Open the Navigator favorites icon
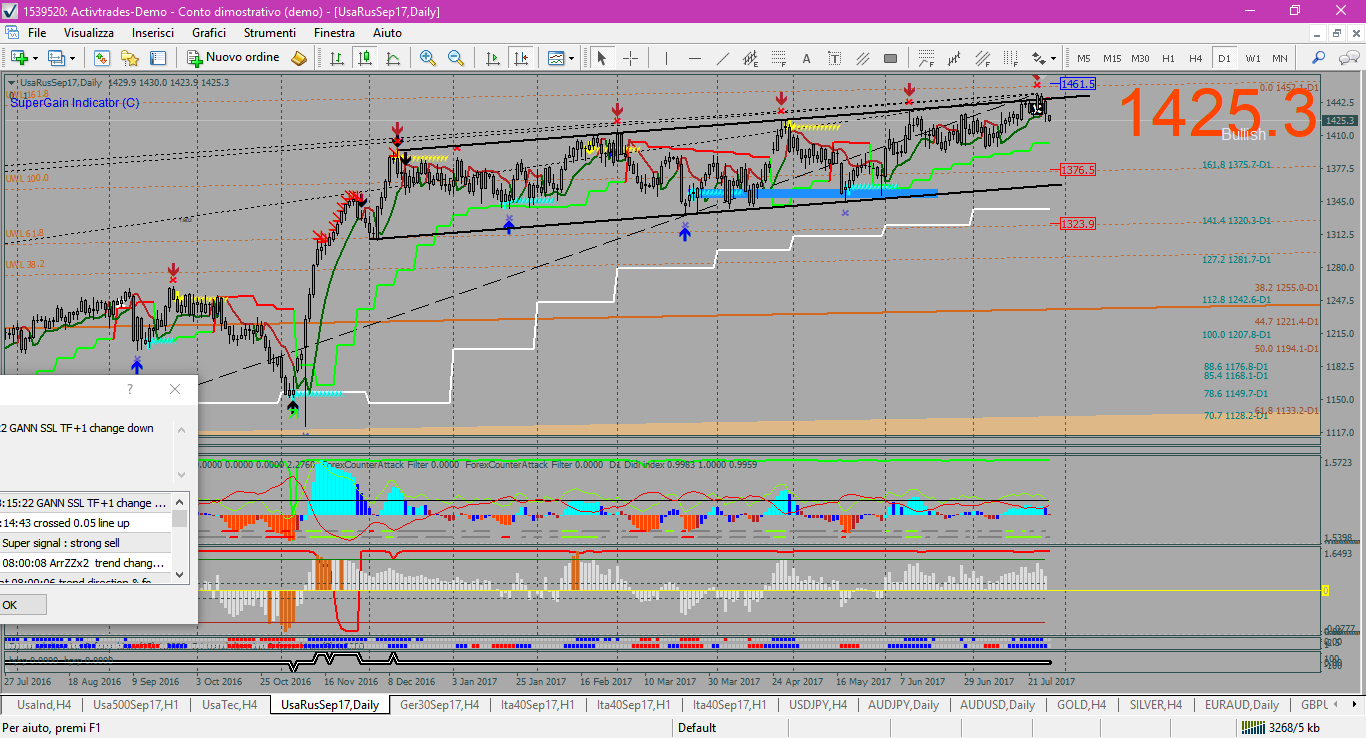Image resolution: width=1366 pixels, height=738 pixels. click(130, 58)
